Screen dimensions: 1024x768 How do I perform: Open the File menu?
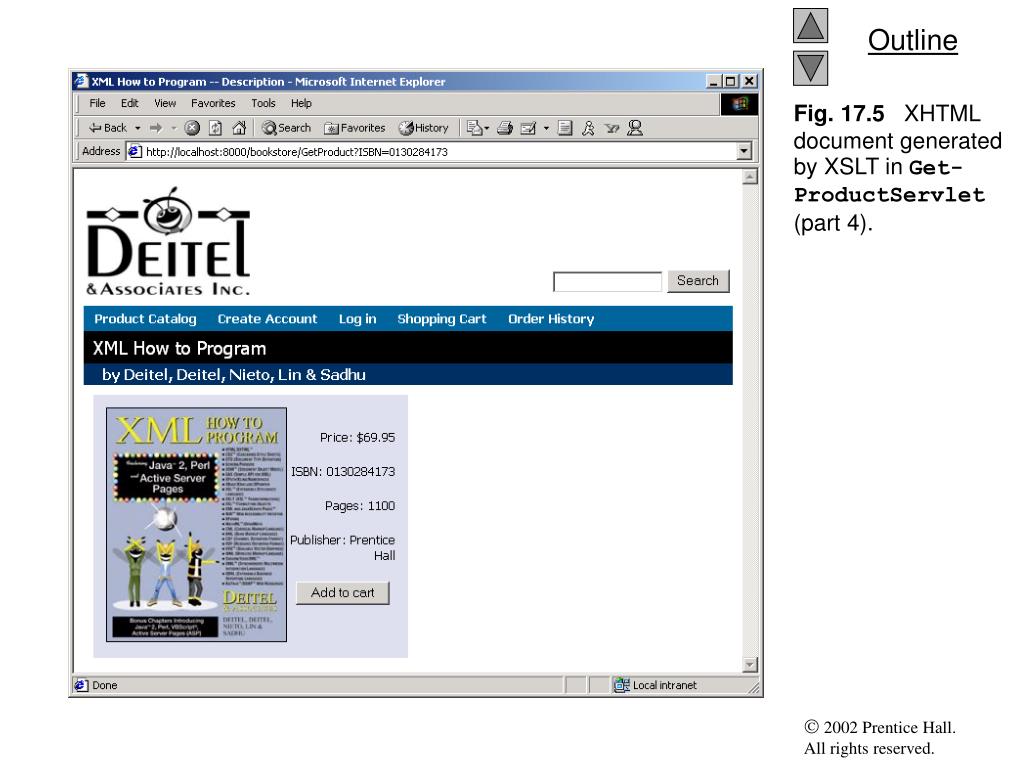click(97, 103)
